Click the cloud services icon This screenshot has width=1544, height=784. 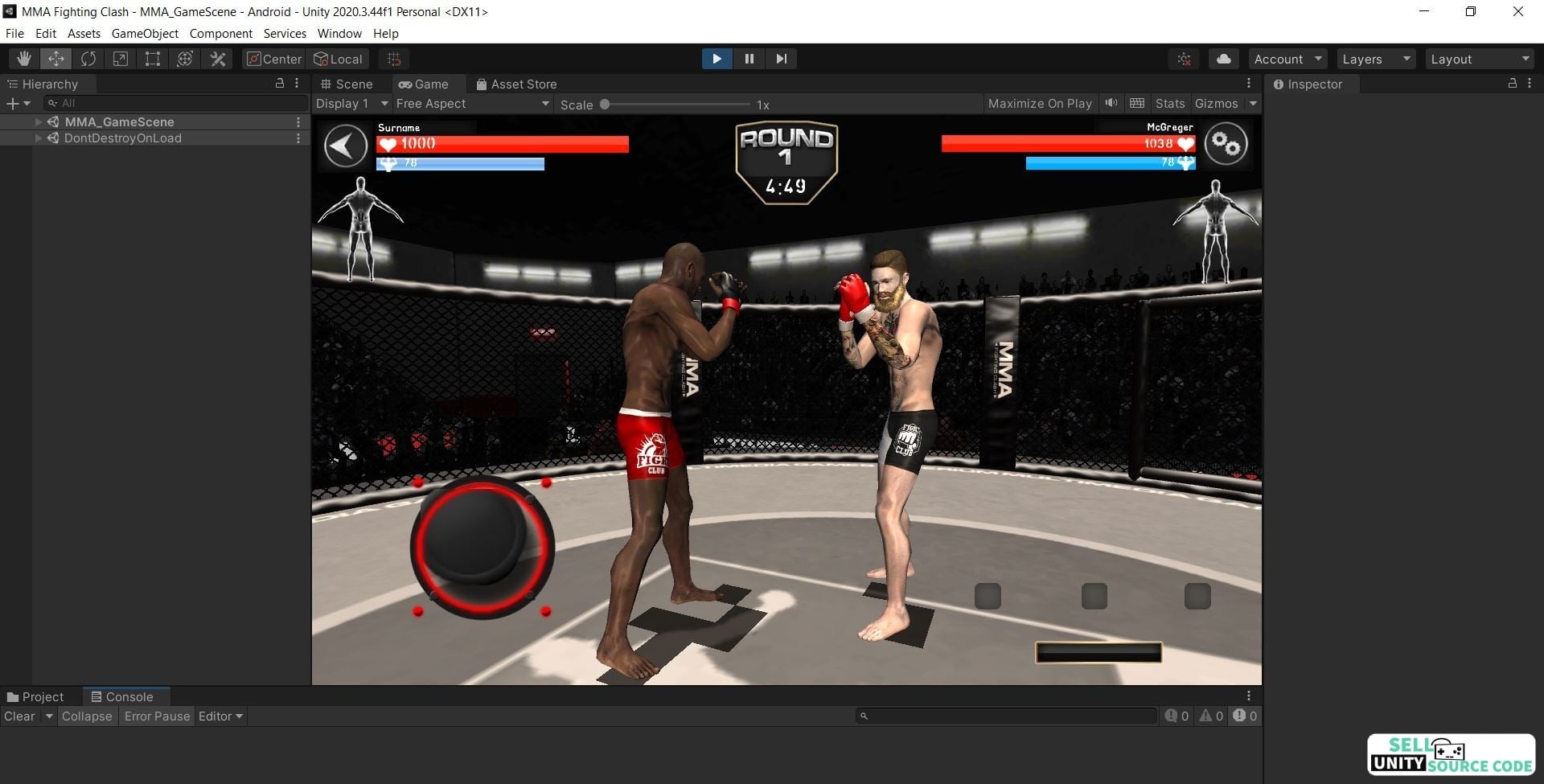[1223, 59]
